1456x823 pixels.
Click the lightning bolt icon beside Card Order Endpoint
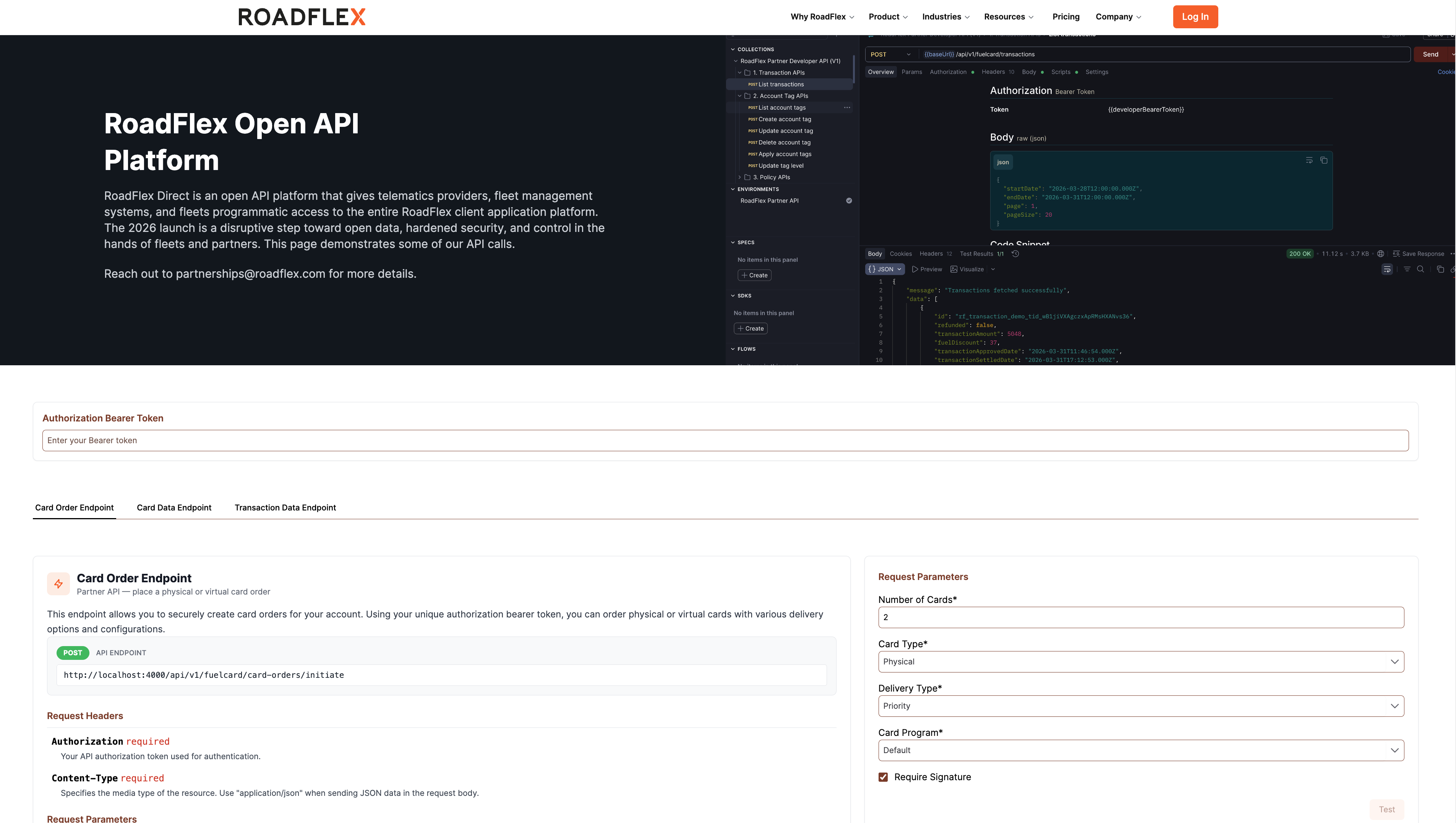(x=58, y=584)
